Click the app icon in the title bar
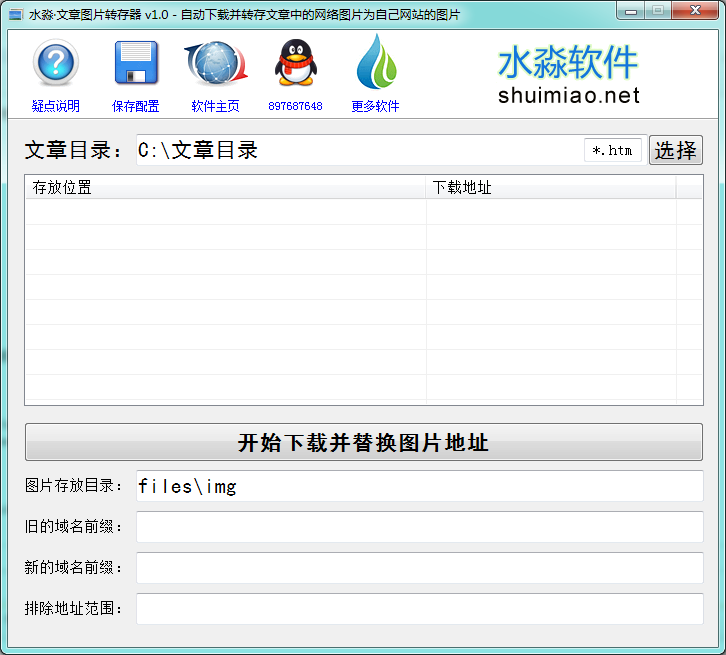726x655 pixels. [x=16, y=15]
